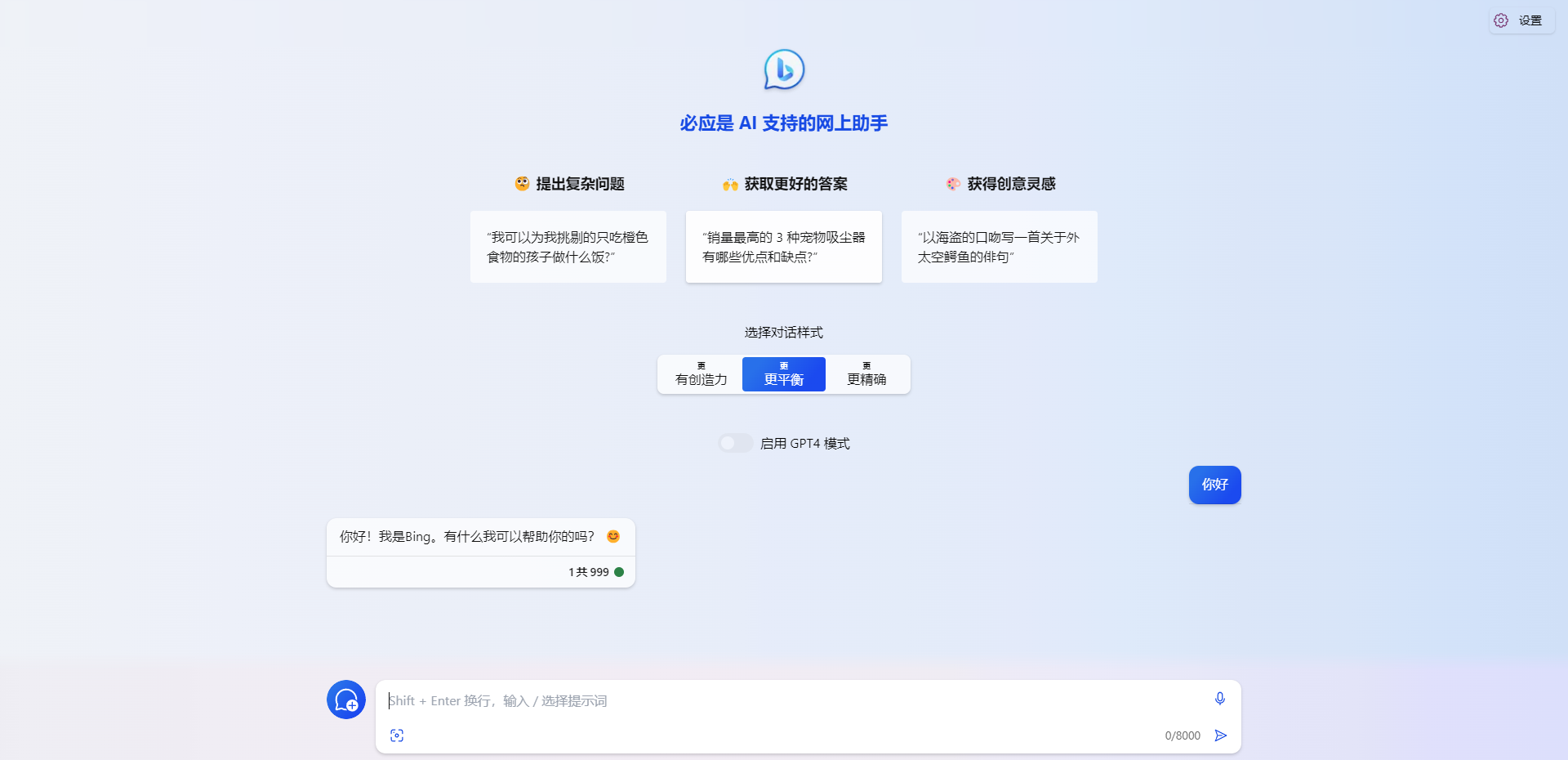Image resolution: width=1568 pixels, height=760 pixels.
Task: Select the 有创造力 conversation style
Action: click(x=701, y=374)
